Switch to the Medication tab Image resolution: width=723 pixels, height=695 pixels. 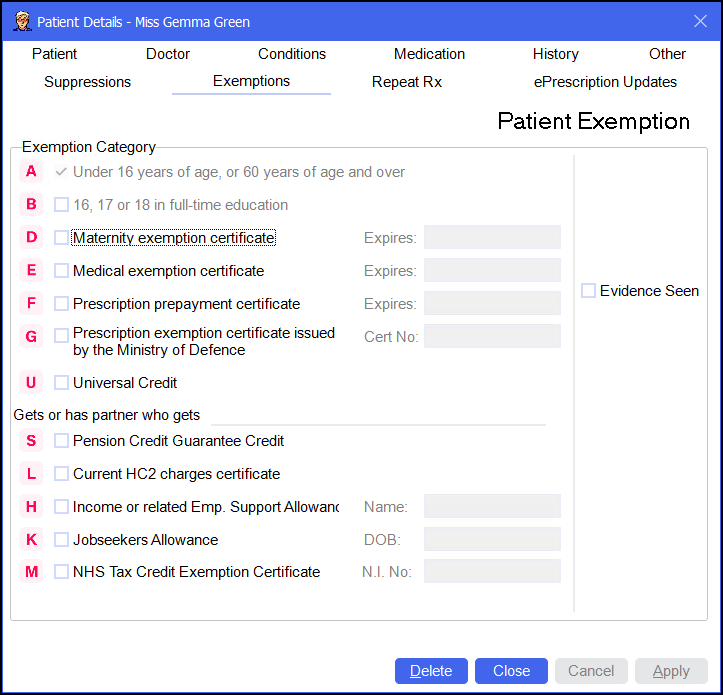429,54
